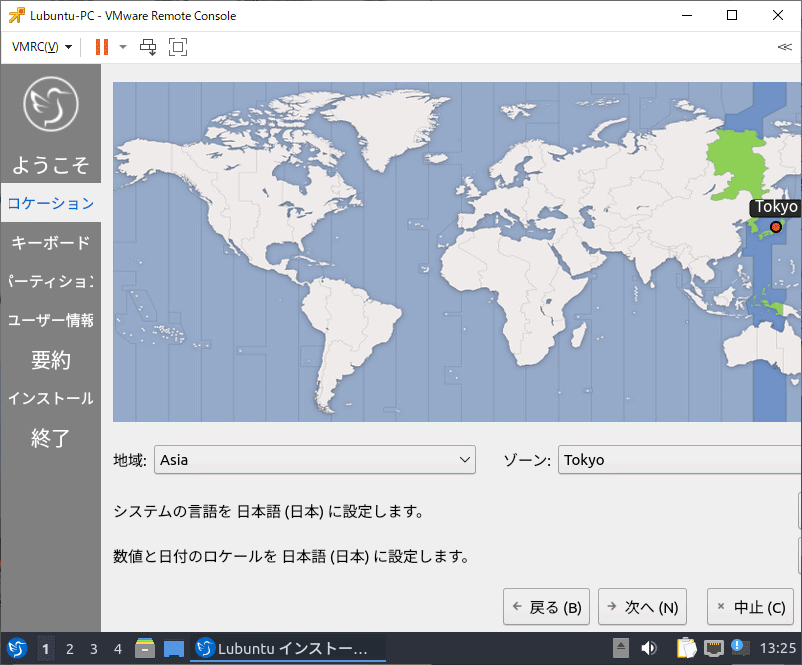Collapse toolbar with double chevron icon

[785, 47]
